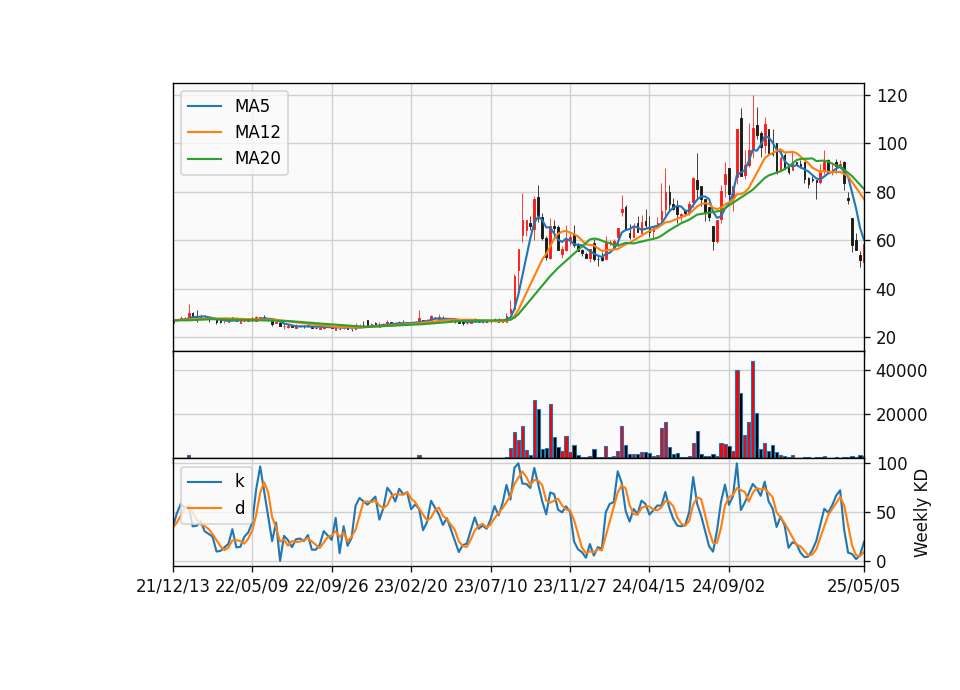Click the MA5 legend label
960x690 pixels.
coord(252,106)
